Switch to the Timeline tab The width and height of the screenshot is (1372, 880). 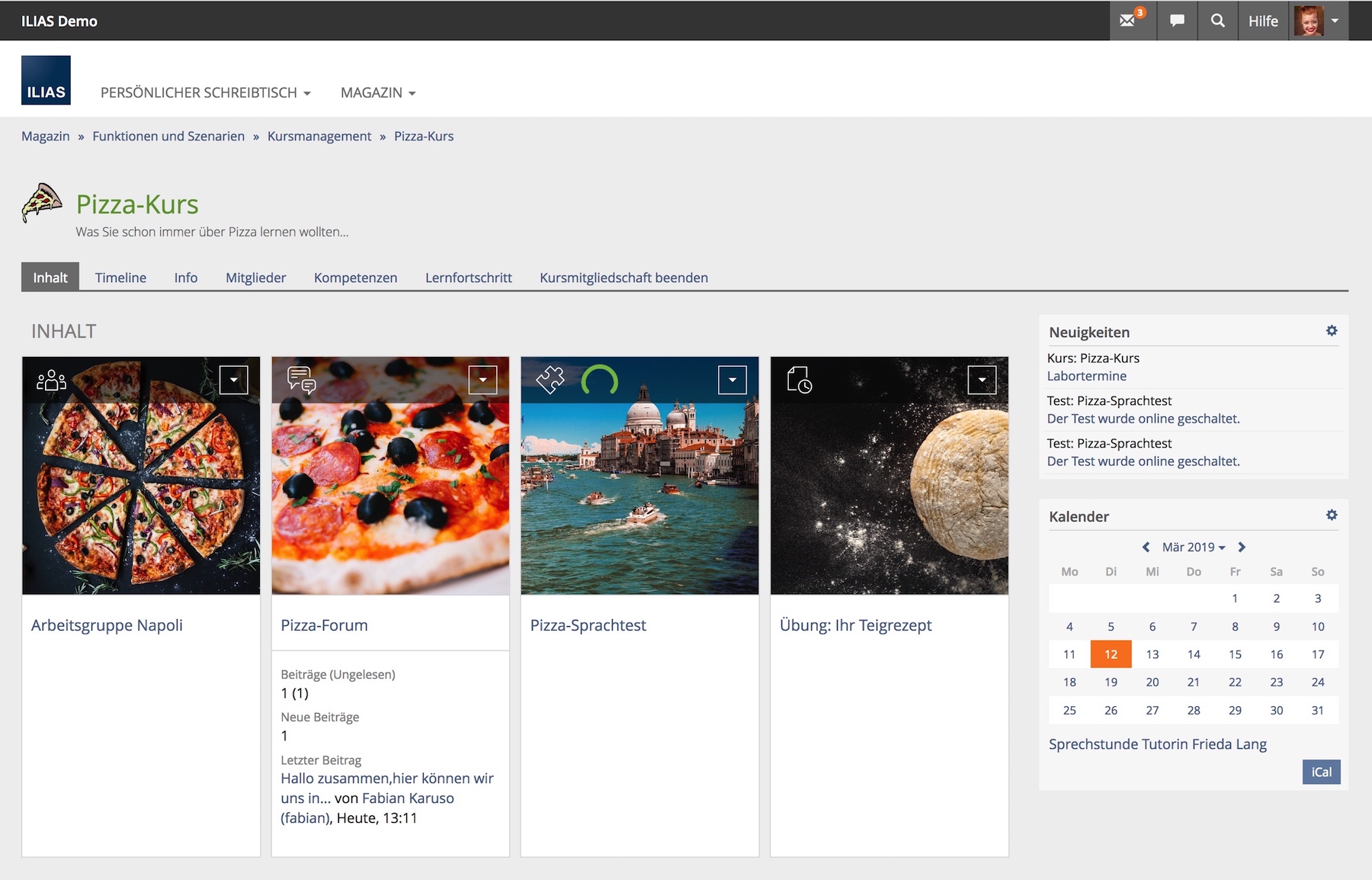(x=120, y=278)
